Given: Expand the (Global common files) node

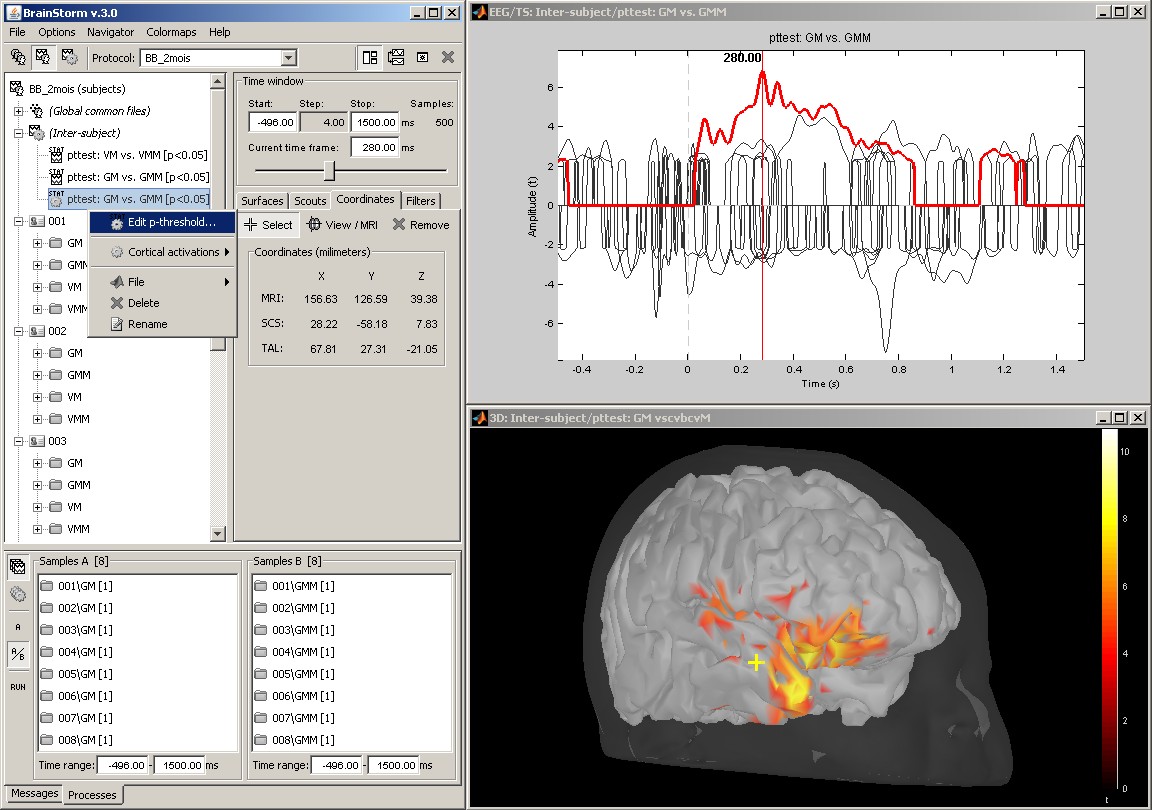Looking at the screenshot, I should (18, 111).
